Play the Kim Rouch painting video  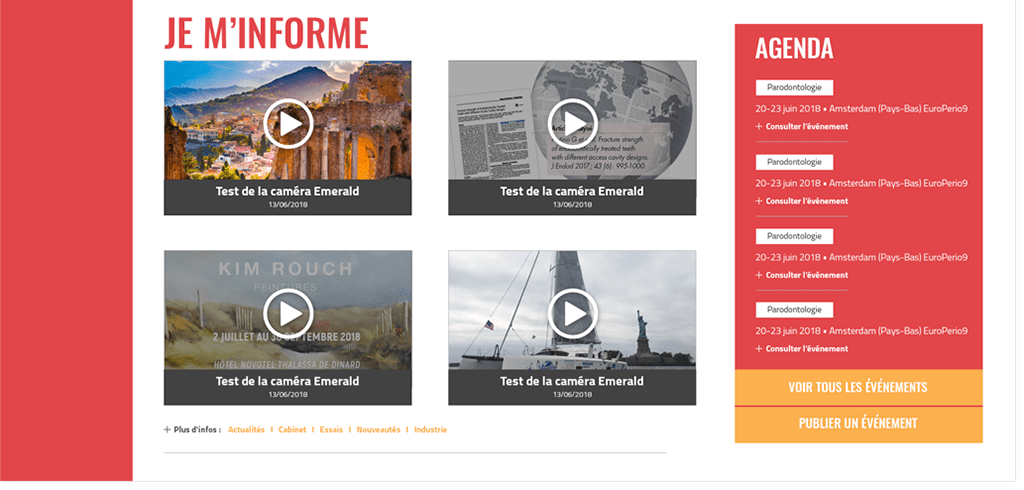pos(288,314)
